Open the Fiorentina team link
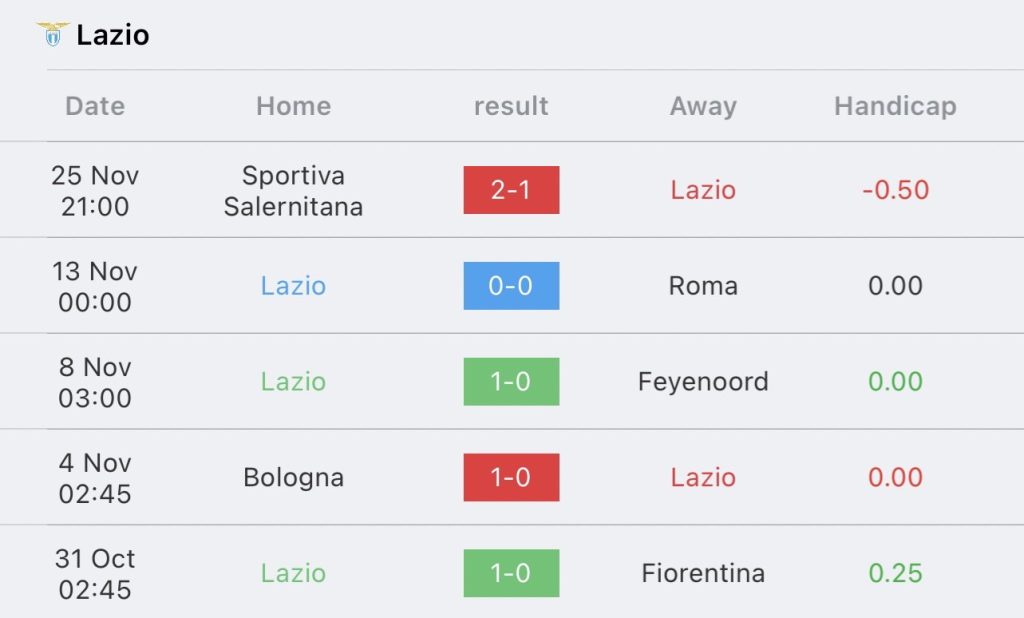1024x618 pixels. tap(703, 574)
